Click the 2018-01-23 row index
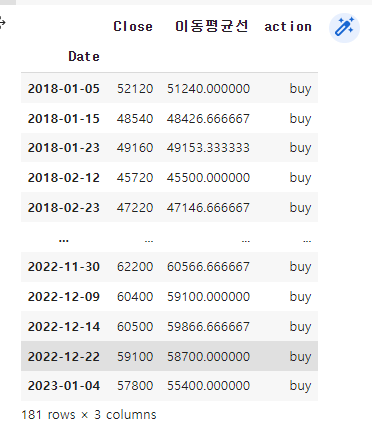The width and height of the screenshot is (372, 421). pos(64,148)
